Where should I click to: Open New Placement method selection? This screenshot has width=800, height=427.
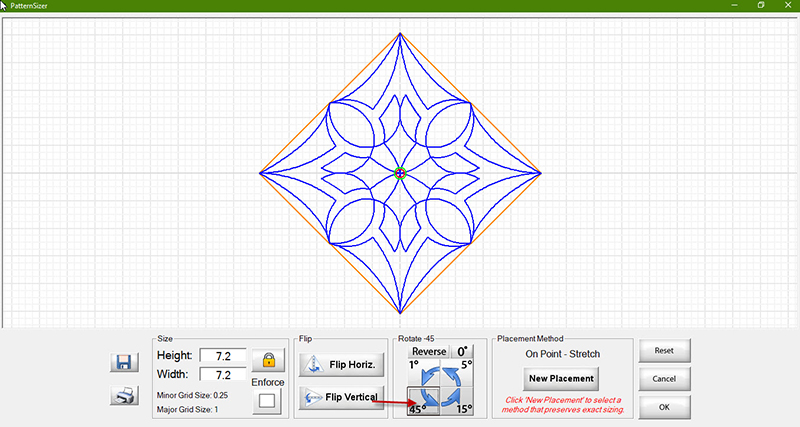pyautogui.click(x=561, y=378)
